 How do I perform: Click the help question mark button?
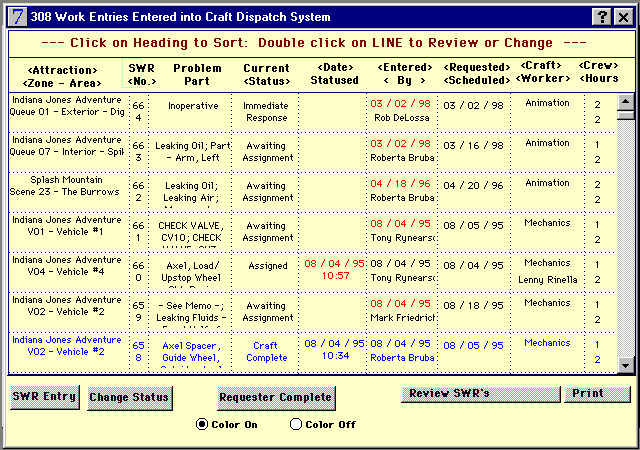click(602, 17)
